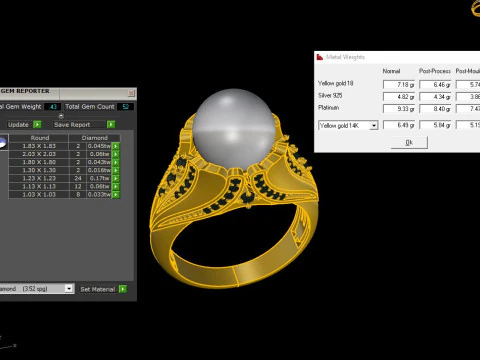Click the Platinum label
Image resolution: width=480 pixels, height=360 pixels.
pyautogui.click(x=328, y=107)
